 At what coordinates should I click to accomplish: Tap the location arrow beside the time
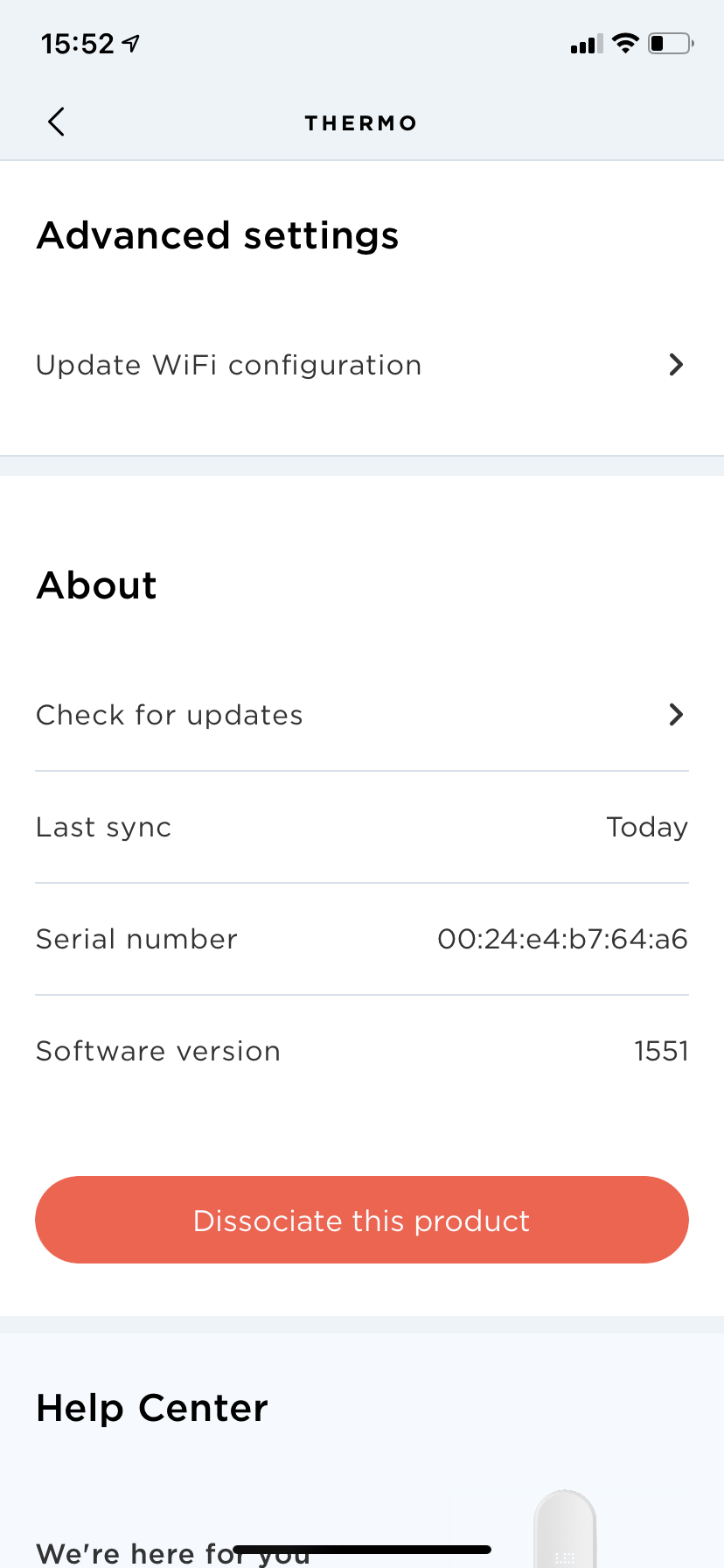pos(131,43)
